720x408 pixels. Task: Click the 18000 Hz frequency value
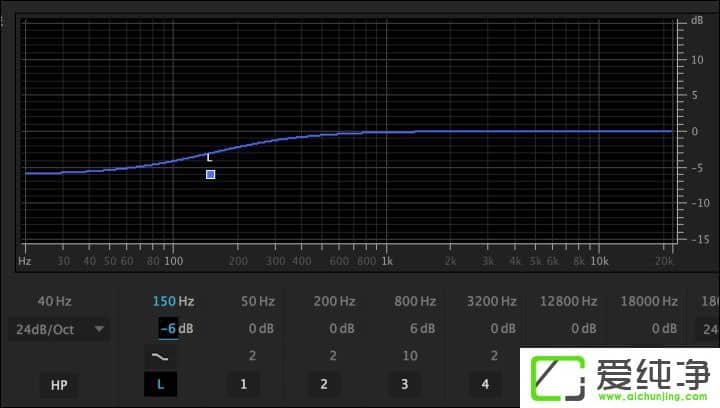pyautogui.click(x=649, y=301)
